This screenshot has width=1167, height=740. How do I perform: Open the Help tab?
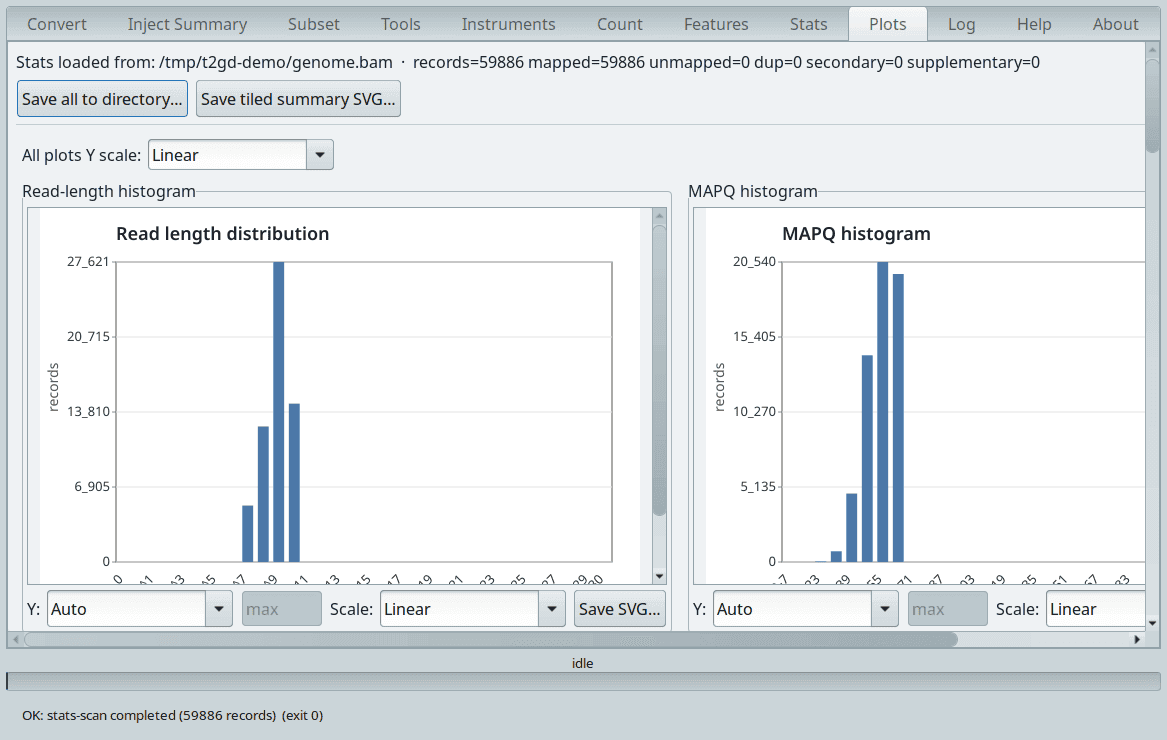click(x=1034, y=25)
